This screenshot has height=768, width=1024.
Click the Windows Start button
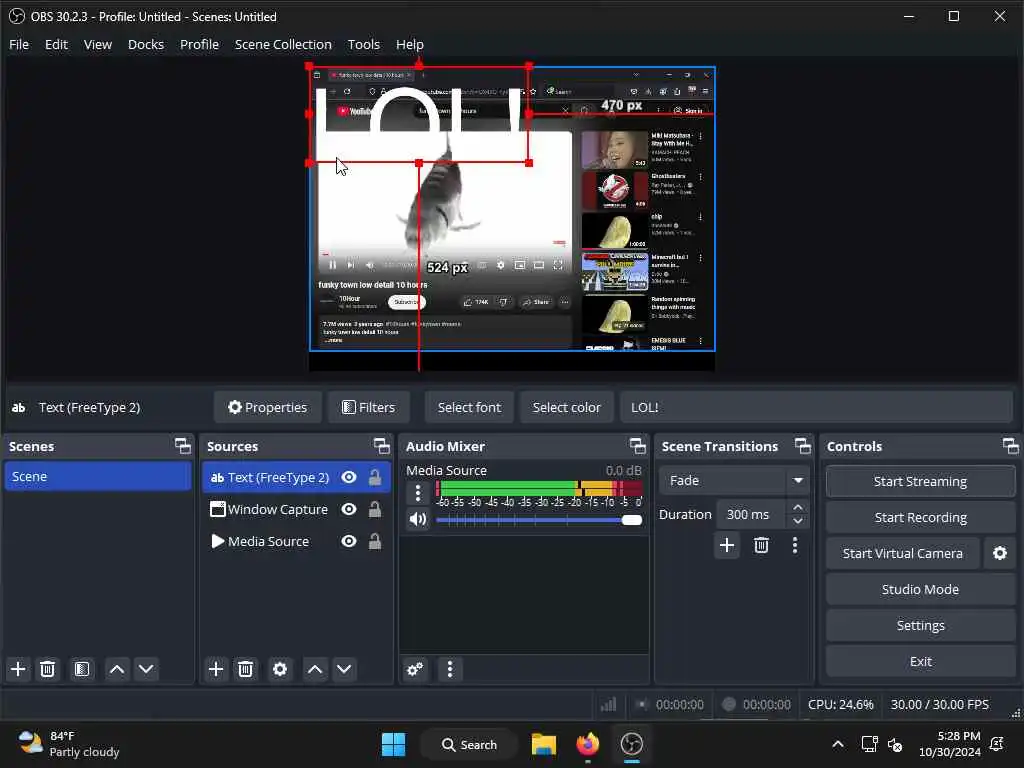point(393,744)
